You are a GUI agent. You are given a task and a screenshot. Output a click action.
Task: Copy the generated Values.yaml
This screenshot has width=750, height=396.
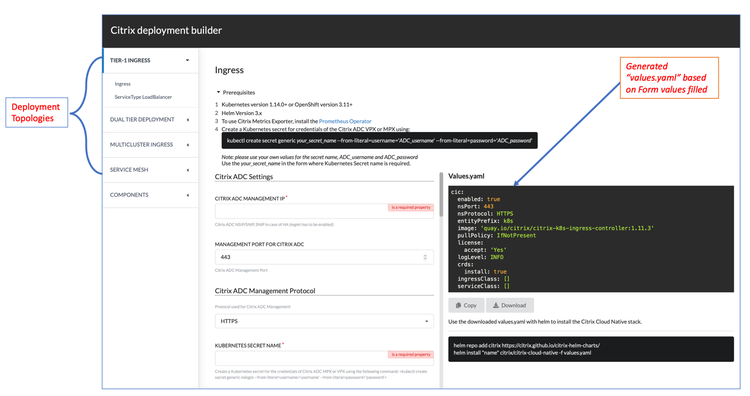[x=466, y=305]
